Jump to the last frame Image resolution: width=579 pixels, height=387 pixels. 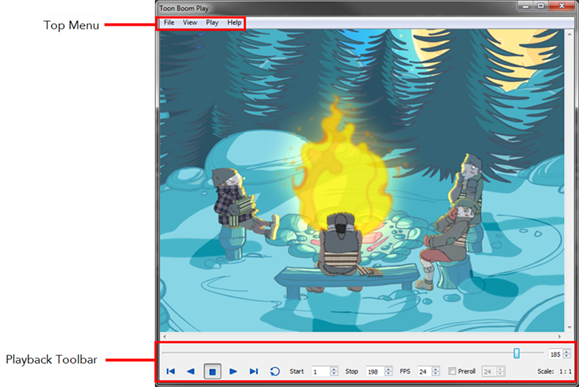[x=254, y=371]
